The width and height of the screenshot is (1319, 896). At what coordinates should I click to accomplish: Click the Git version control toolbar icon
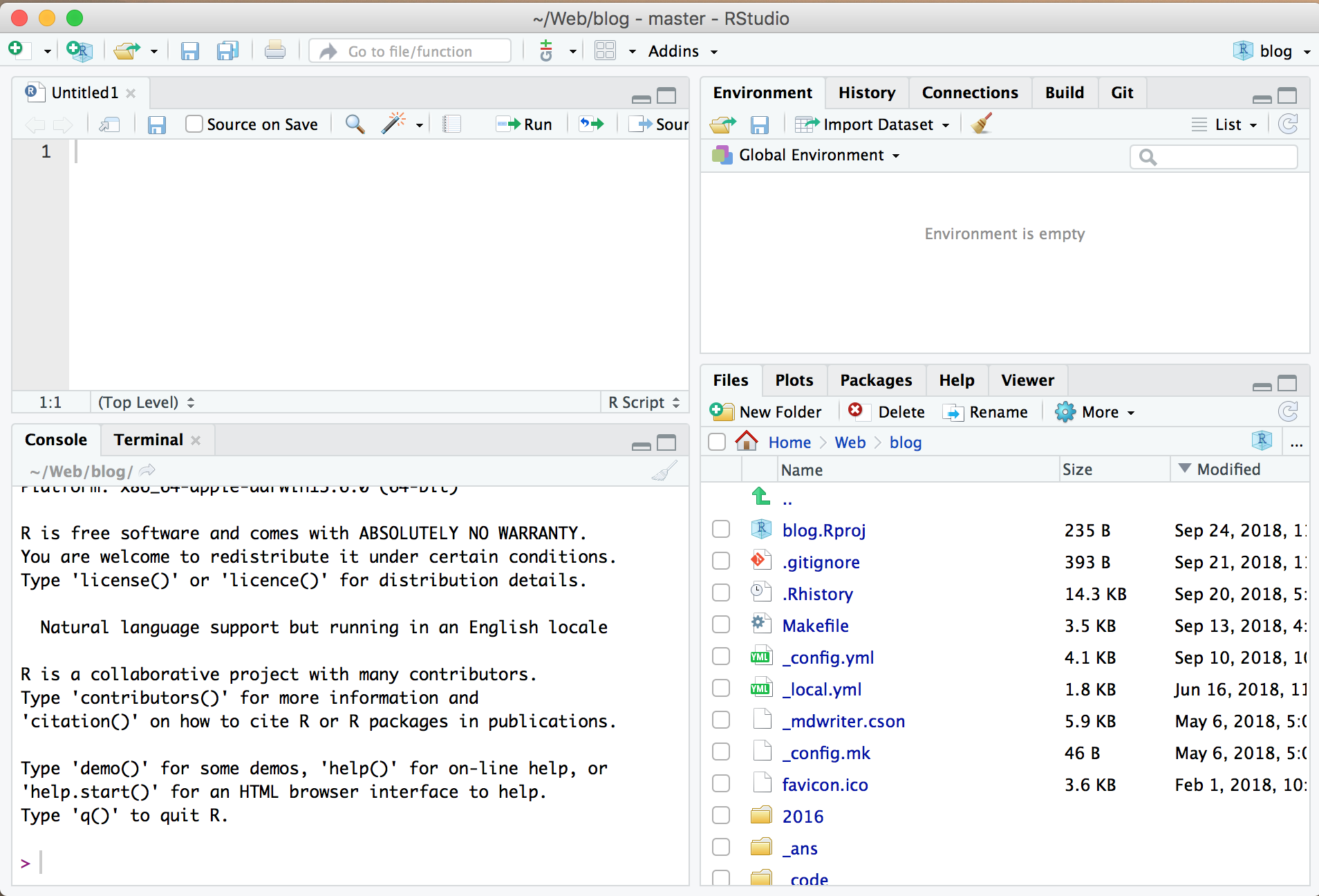(x=546, y=50)
